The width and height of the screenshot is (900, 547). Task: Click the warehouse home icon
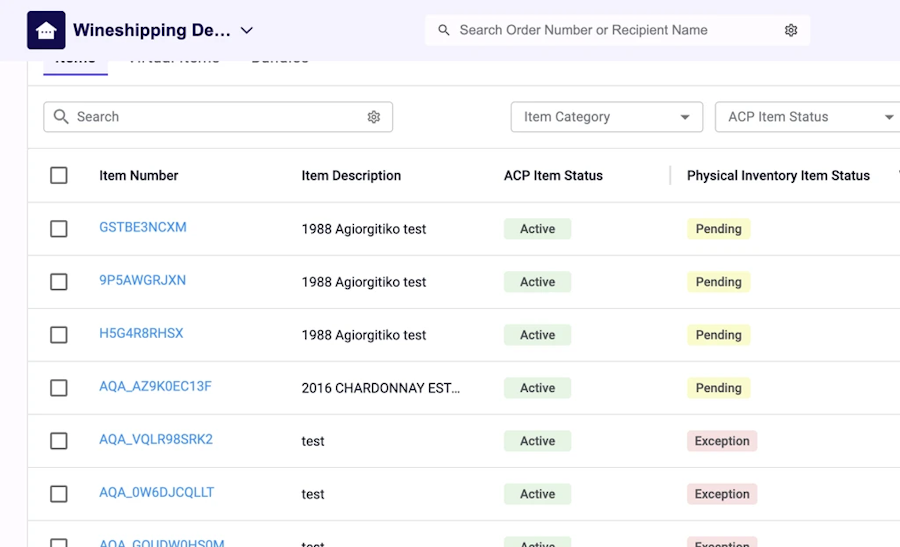click(46, 30)
